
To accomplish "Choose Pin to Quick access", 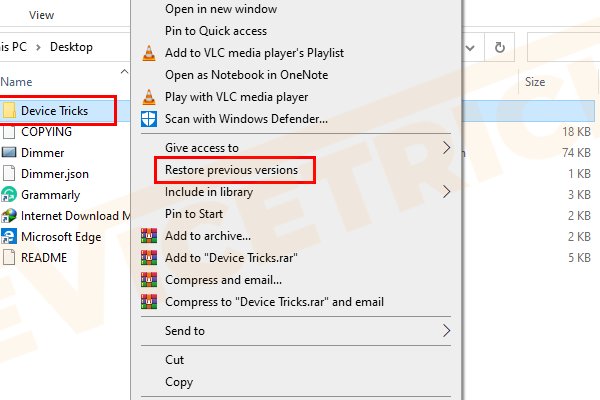I will pyautogui.click(x=217, y=31).
